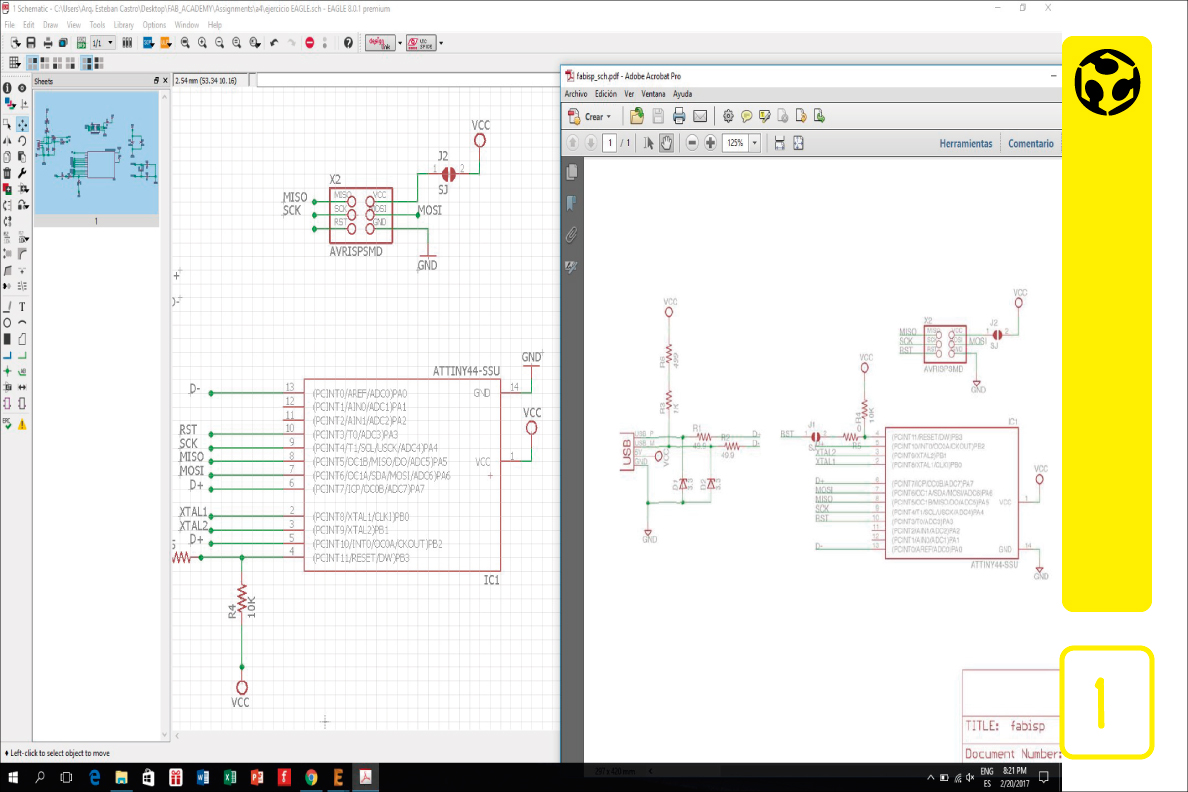
Task: Click the Acrobat print icon
Action: click(x=679, y=116)
